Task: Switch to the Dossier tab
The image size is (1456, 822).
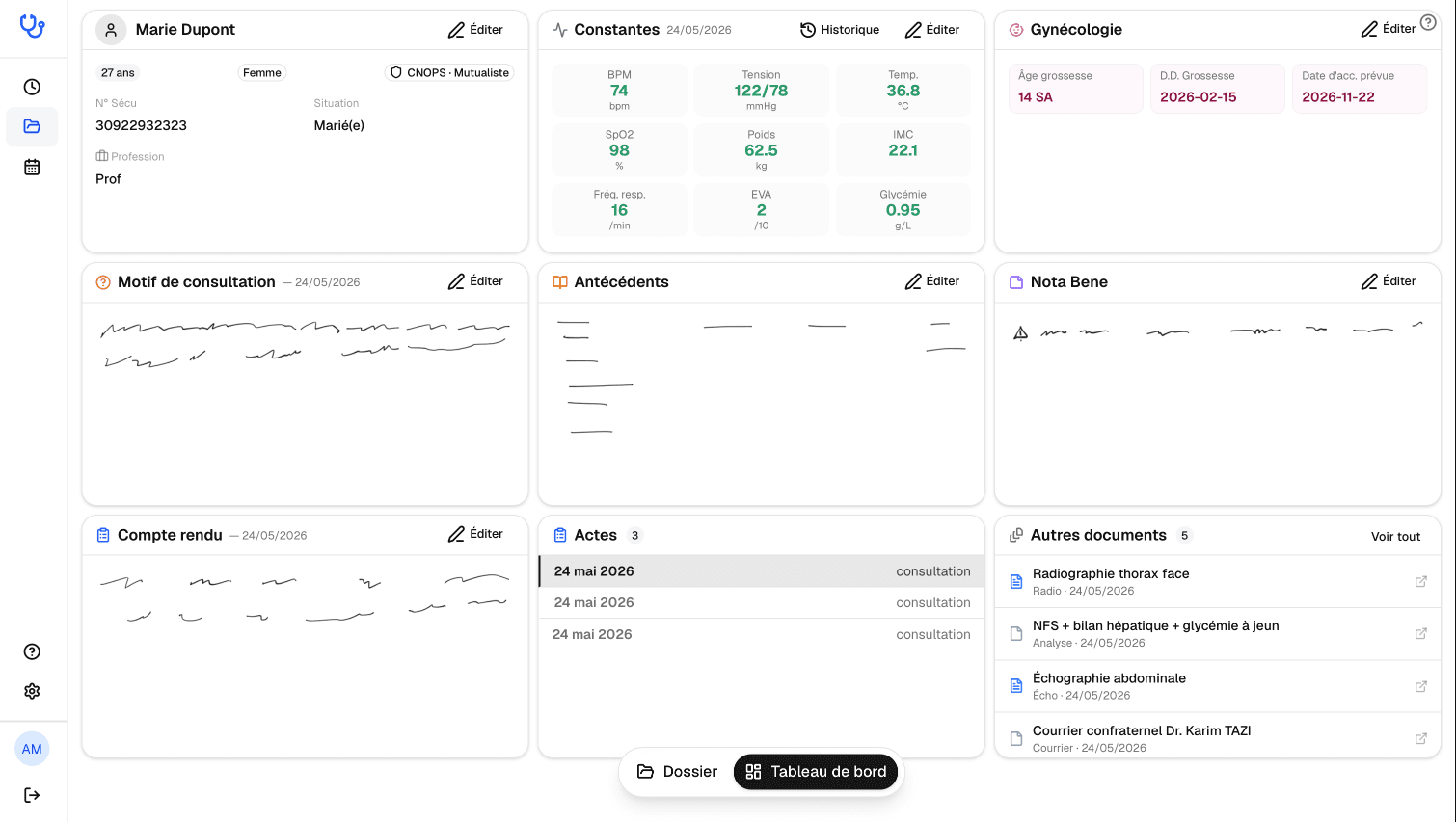Action: coord(677,772)
